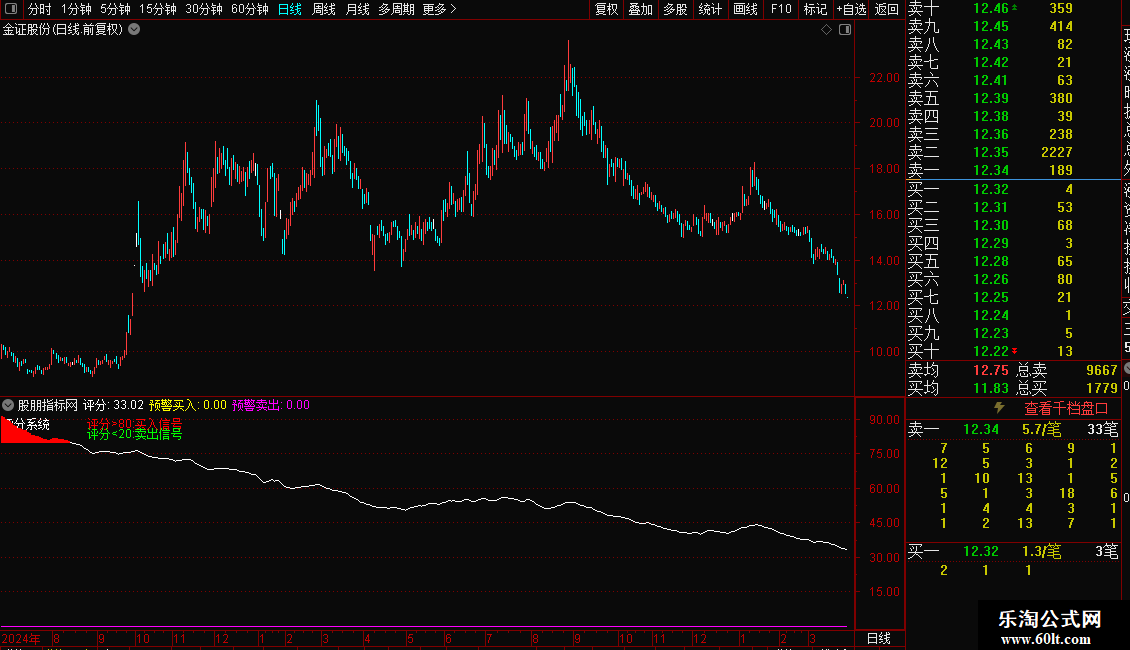This screenshot has width=1130, height=650.
Task: Open 画线 drawing tools
Action: tap(745, 9)
